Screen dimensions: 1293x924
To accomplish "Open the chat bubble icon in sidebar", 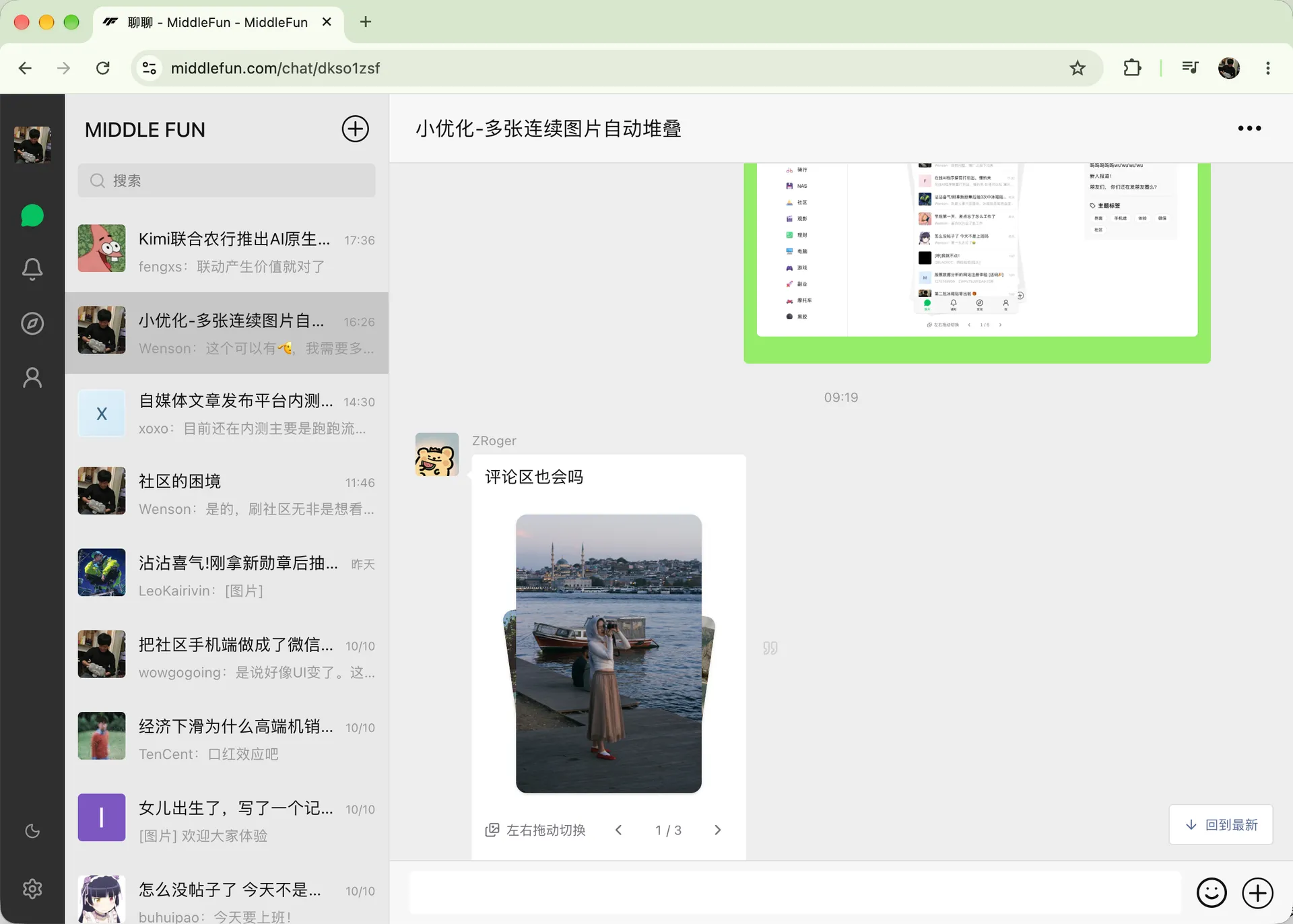I will (x=32, y=216).
